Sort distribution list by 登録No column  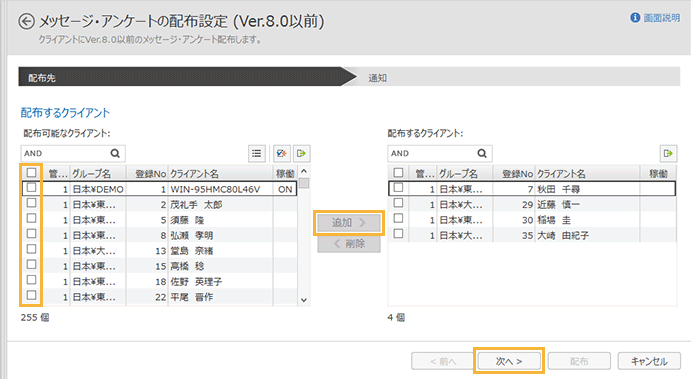[x=514, y=174]
